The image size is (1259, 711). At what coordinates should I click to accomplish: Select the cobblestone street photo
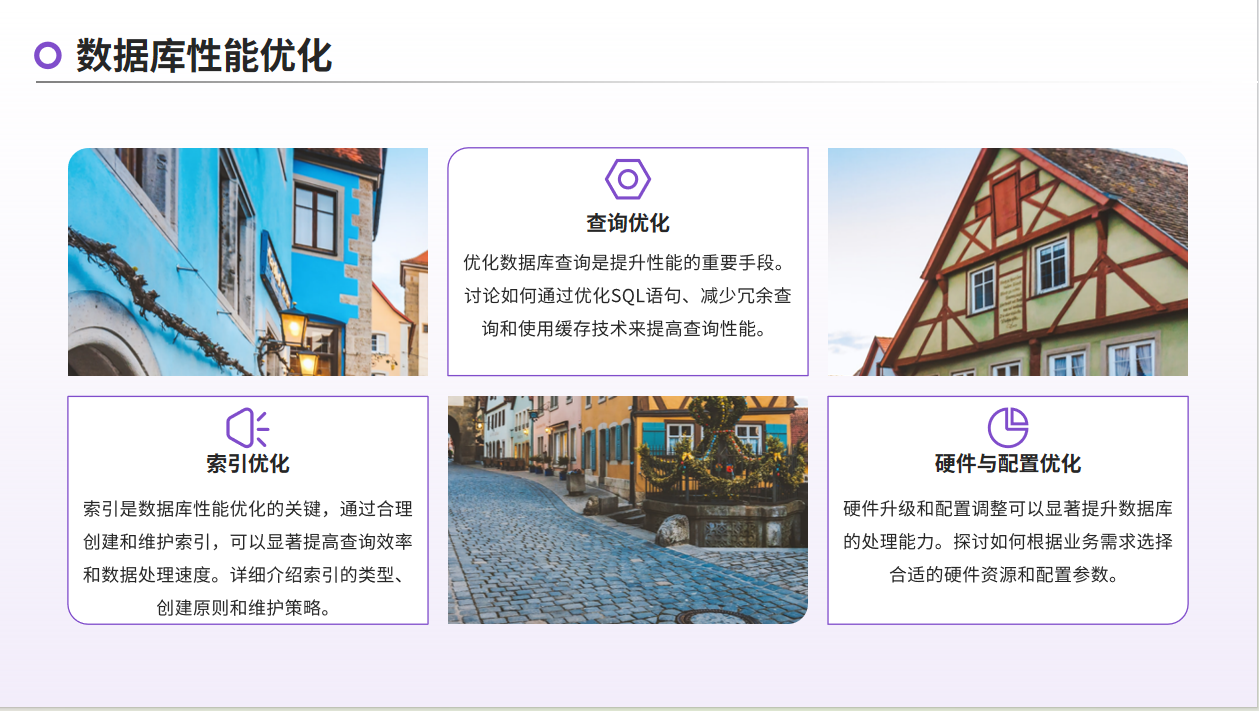[628, 510]
